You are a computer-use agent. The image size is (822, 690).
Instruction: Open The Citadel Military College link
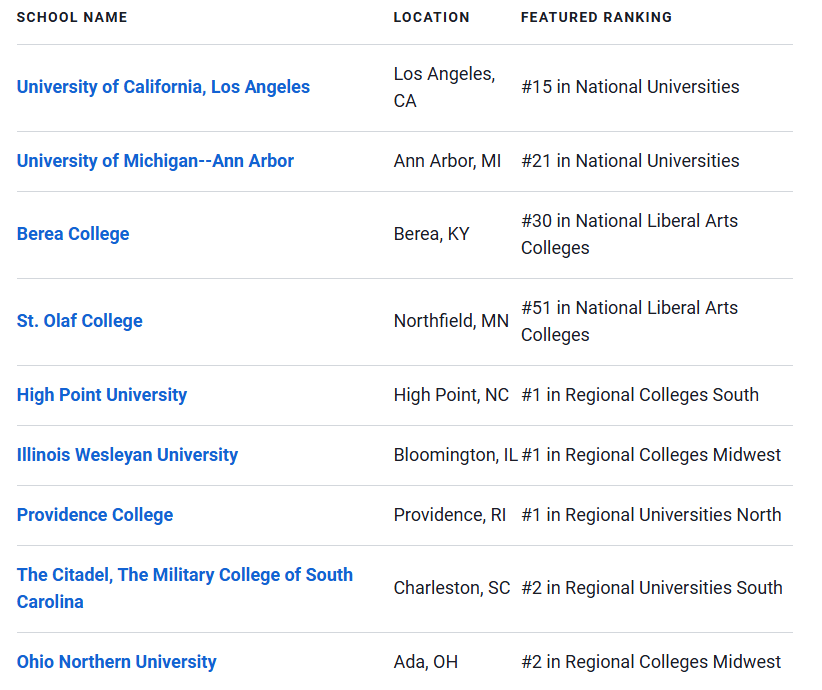point(185,588)
